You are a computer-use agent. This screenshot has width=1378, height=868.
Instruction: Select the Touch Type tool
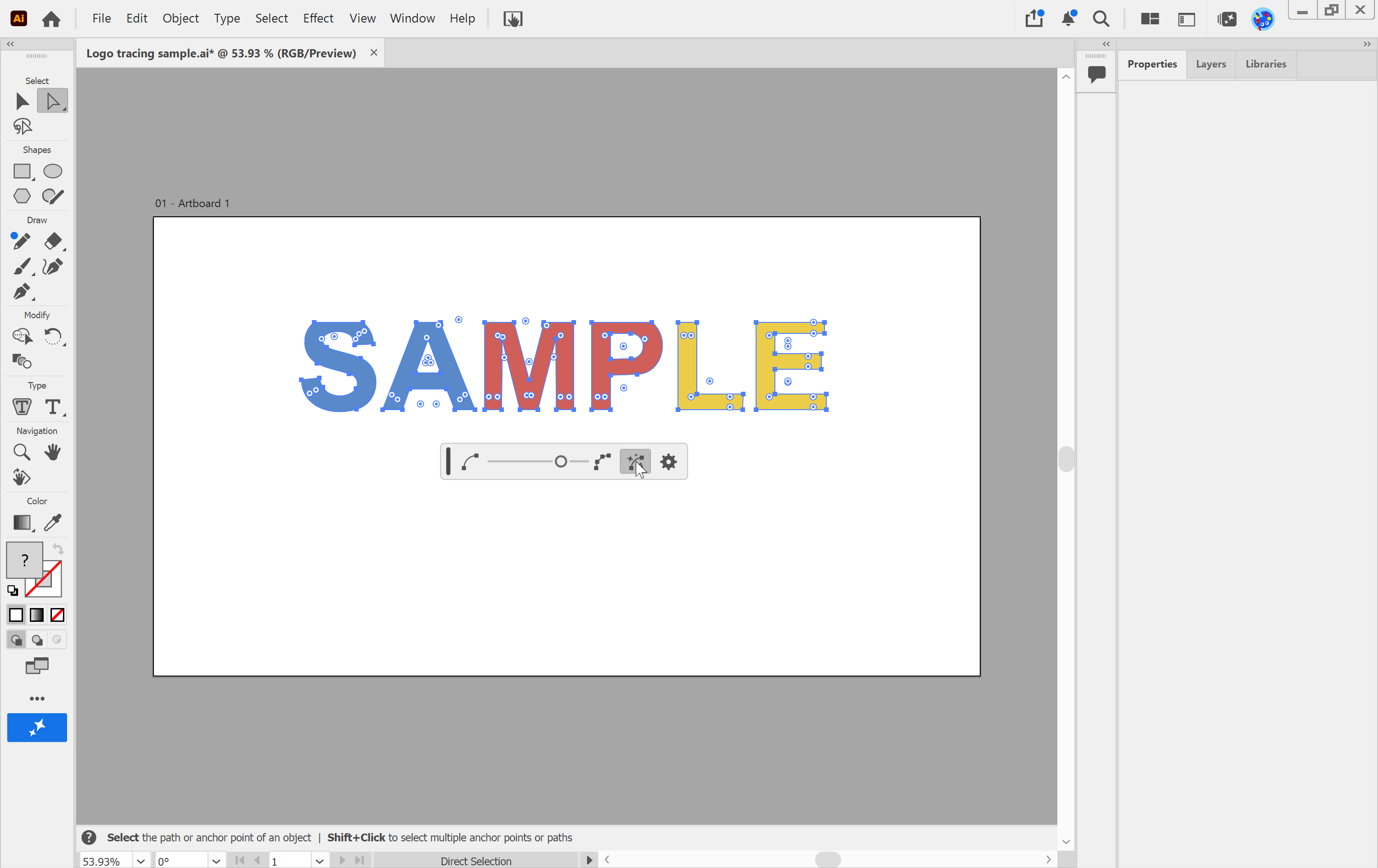point(22,407)
